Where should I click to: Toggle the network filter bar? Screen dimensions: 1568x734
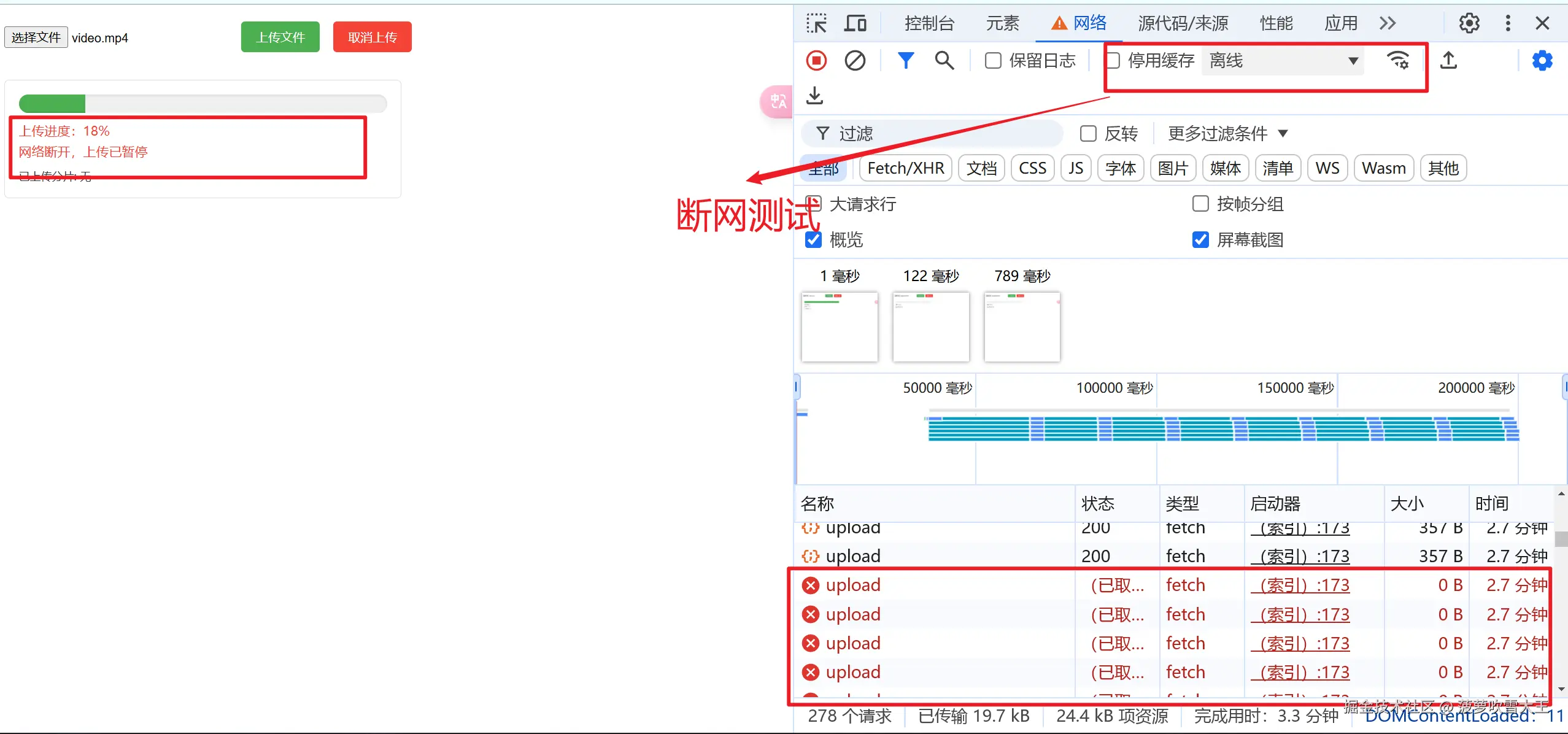906,60
